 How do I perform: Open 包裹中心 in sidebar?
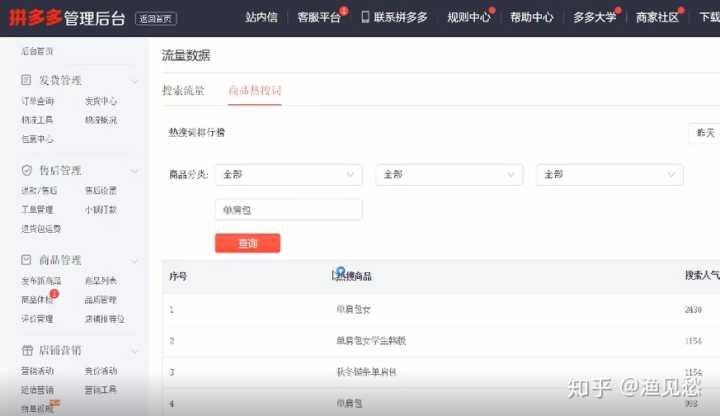point(37,139)
